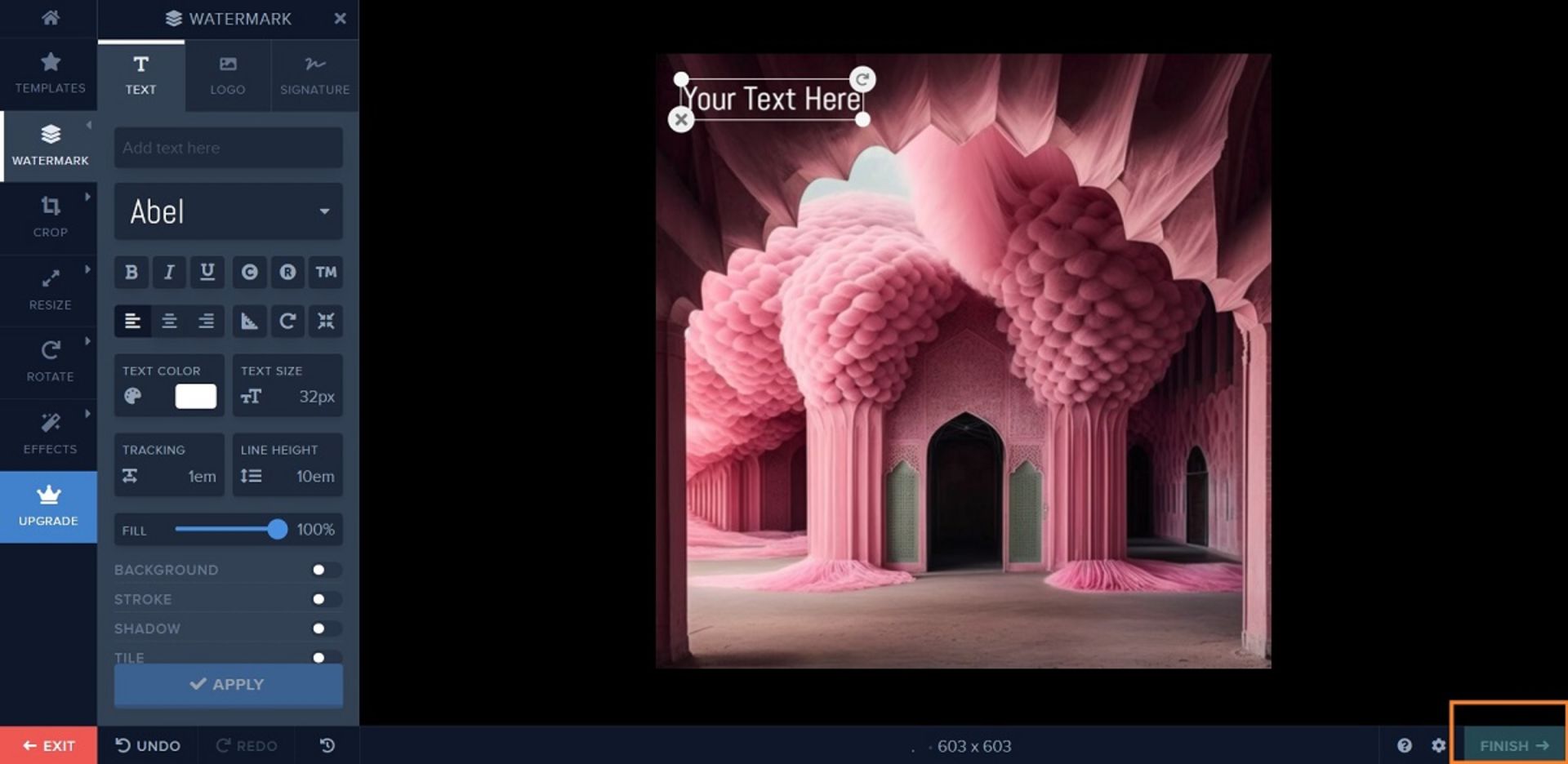Expand the Crop tool submenu
Image resolution: width=1568 pixels, height=764 pixels.
[50, 216]
